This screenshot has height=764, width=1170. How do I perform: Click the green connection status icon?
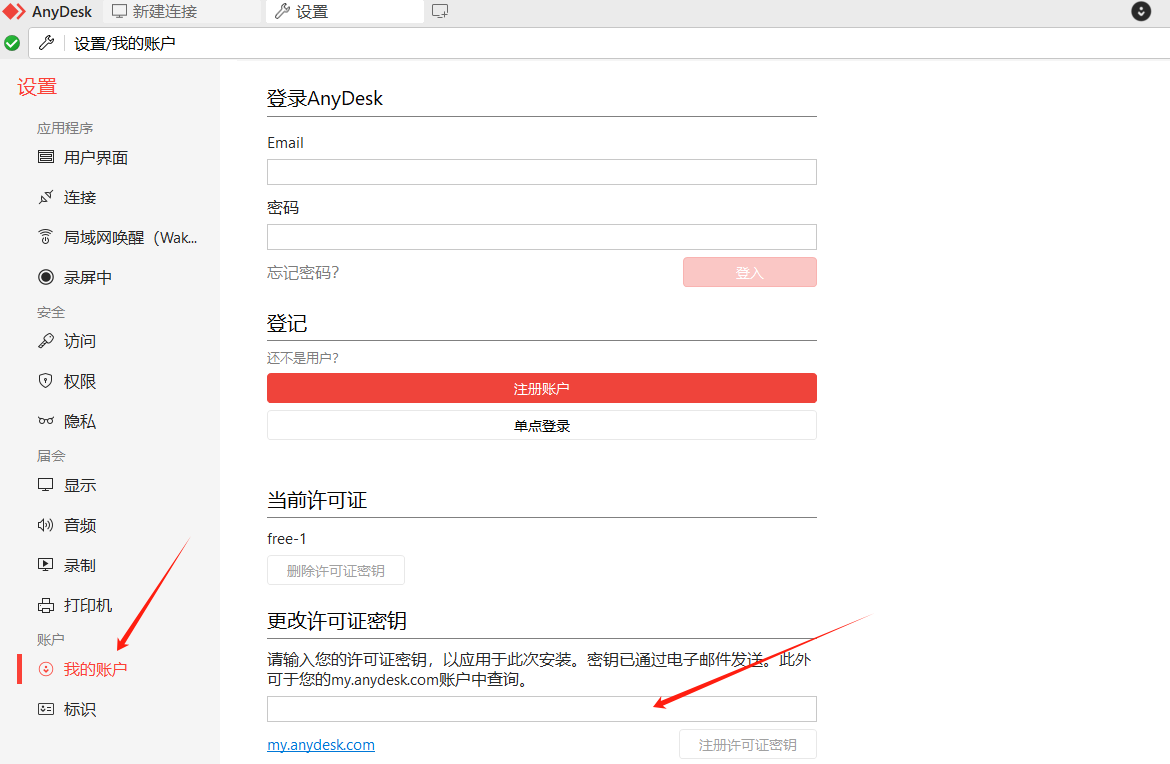point(12,43)
